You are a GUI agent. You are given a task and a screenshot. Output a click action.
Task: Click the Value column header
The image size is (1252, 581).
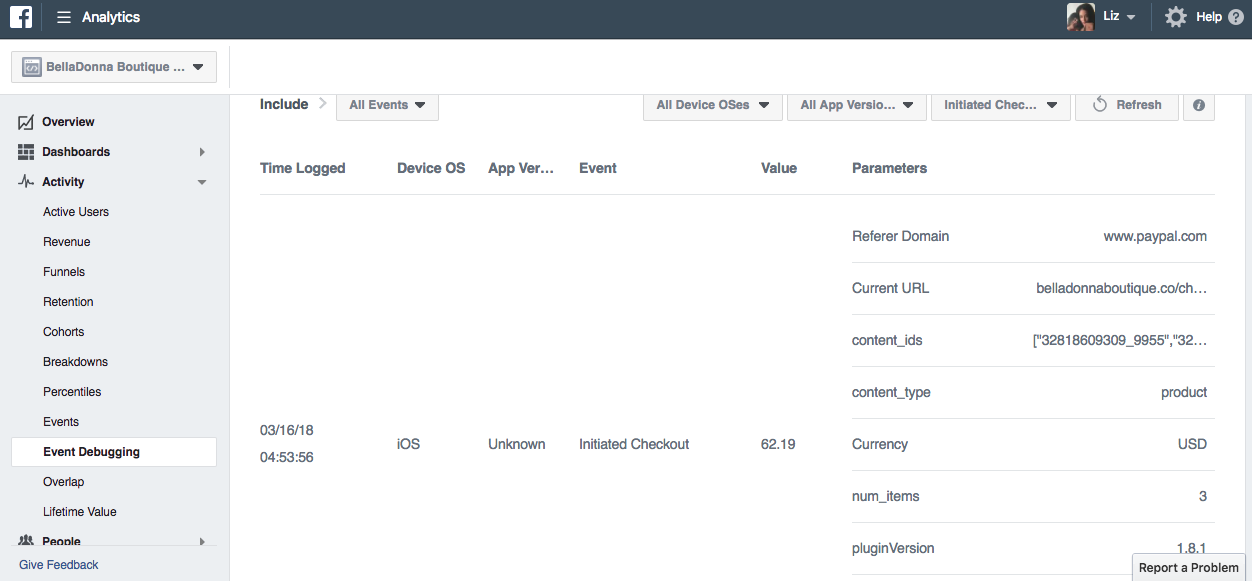[x=779, y=168]
